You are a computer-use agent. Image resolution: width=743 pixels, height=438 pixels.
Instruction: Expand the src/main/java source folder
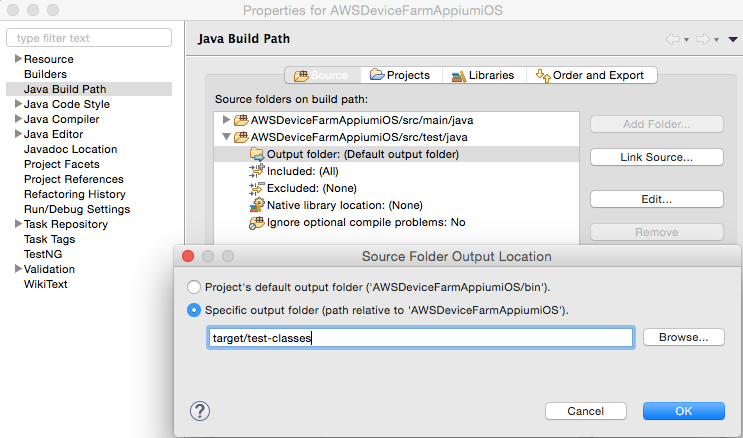tap(227, 119)
